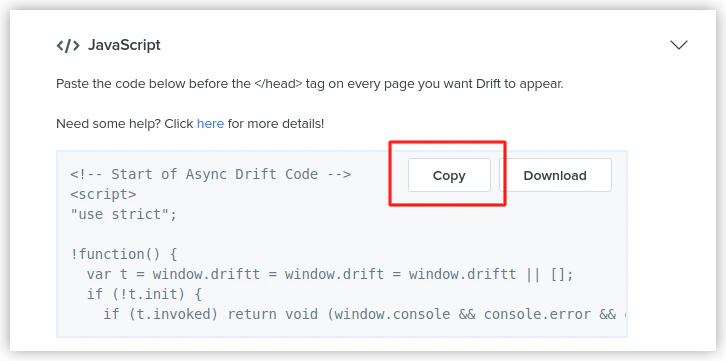Click the JavaScript code brackets icon
726x361 pixels.
68,45
